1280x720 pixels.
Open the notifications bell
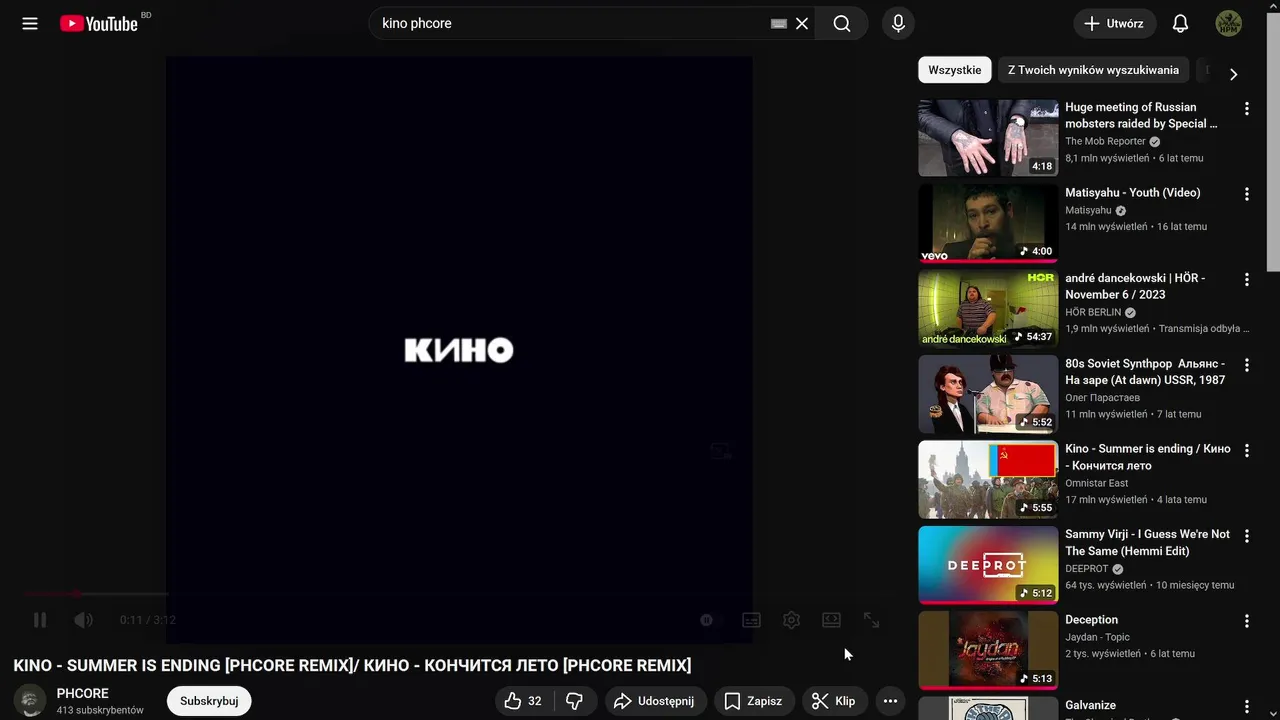click(x=1180, y=23)
